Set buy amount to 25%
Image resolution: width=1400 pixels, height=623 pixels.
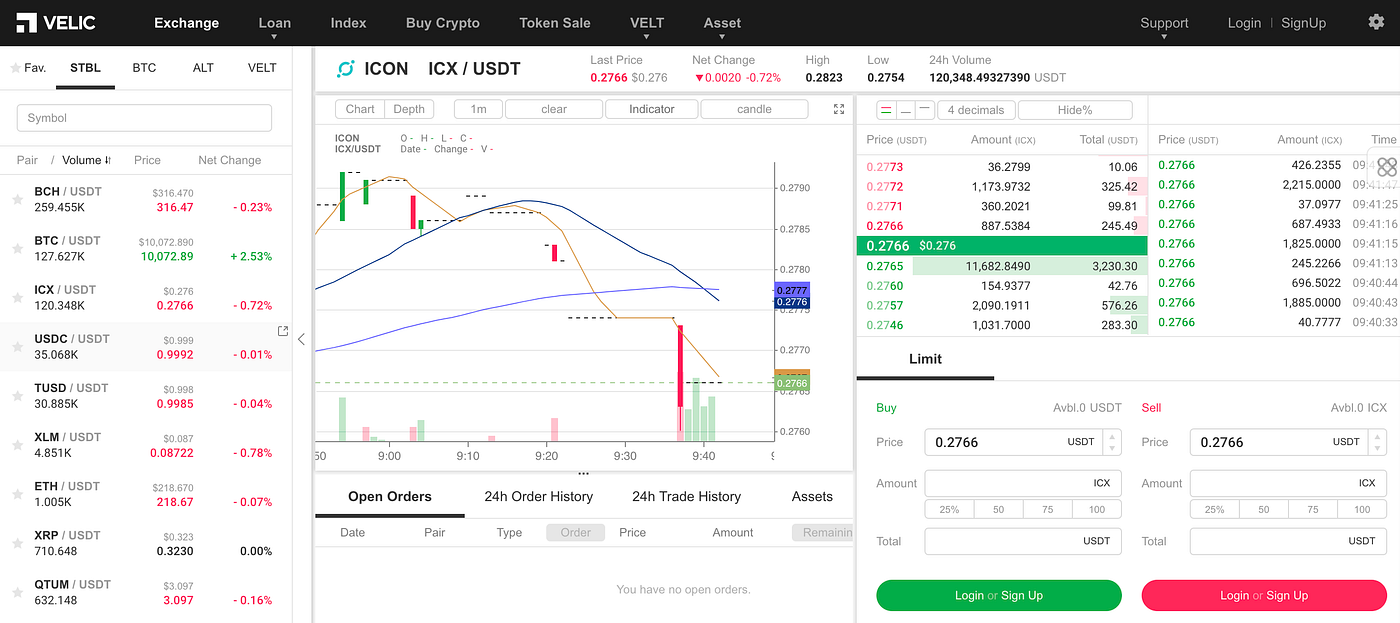(949, 509)
